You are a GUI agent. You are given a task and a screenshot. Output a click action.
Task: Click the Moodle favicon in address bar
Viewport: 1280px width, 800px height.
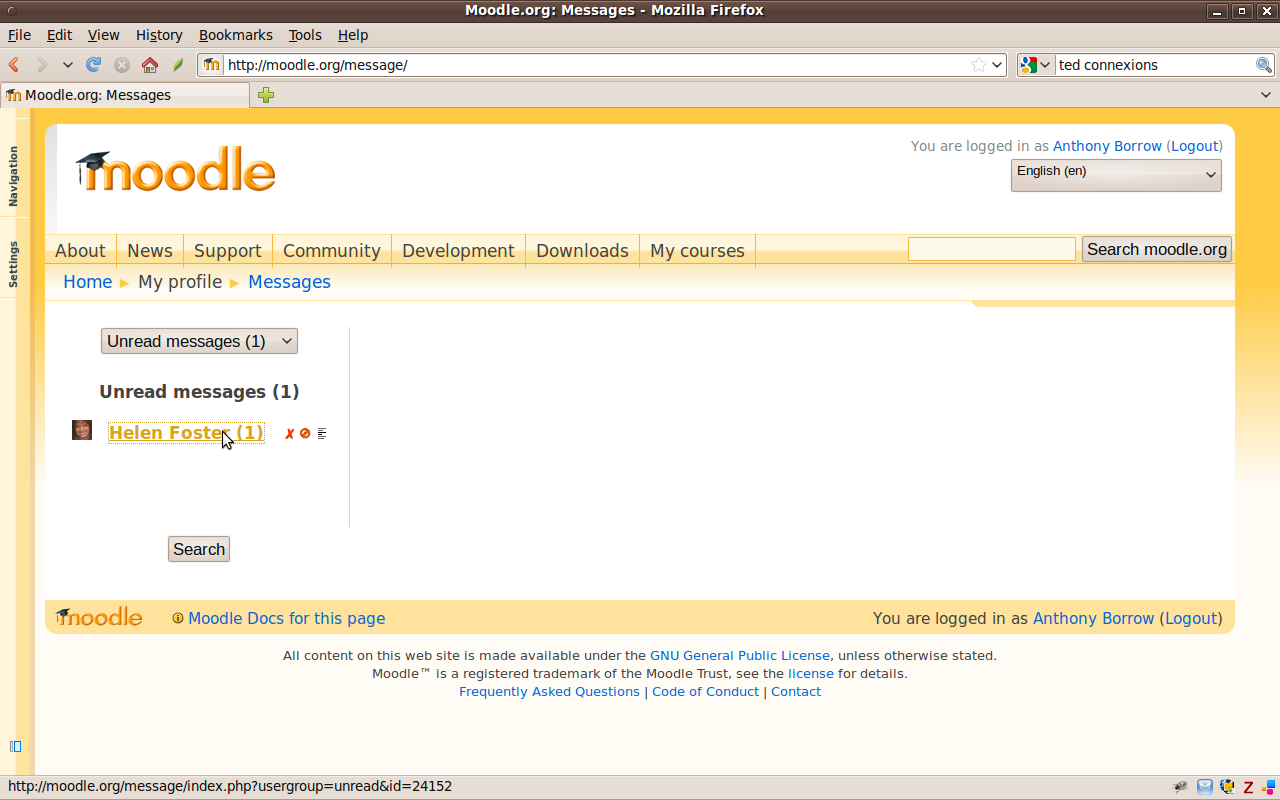tap(212, 65)
